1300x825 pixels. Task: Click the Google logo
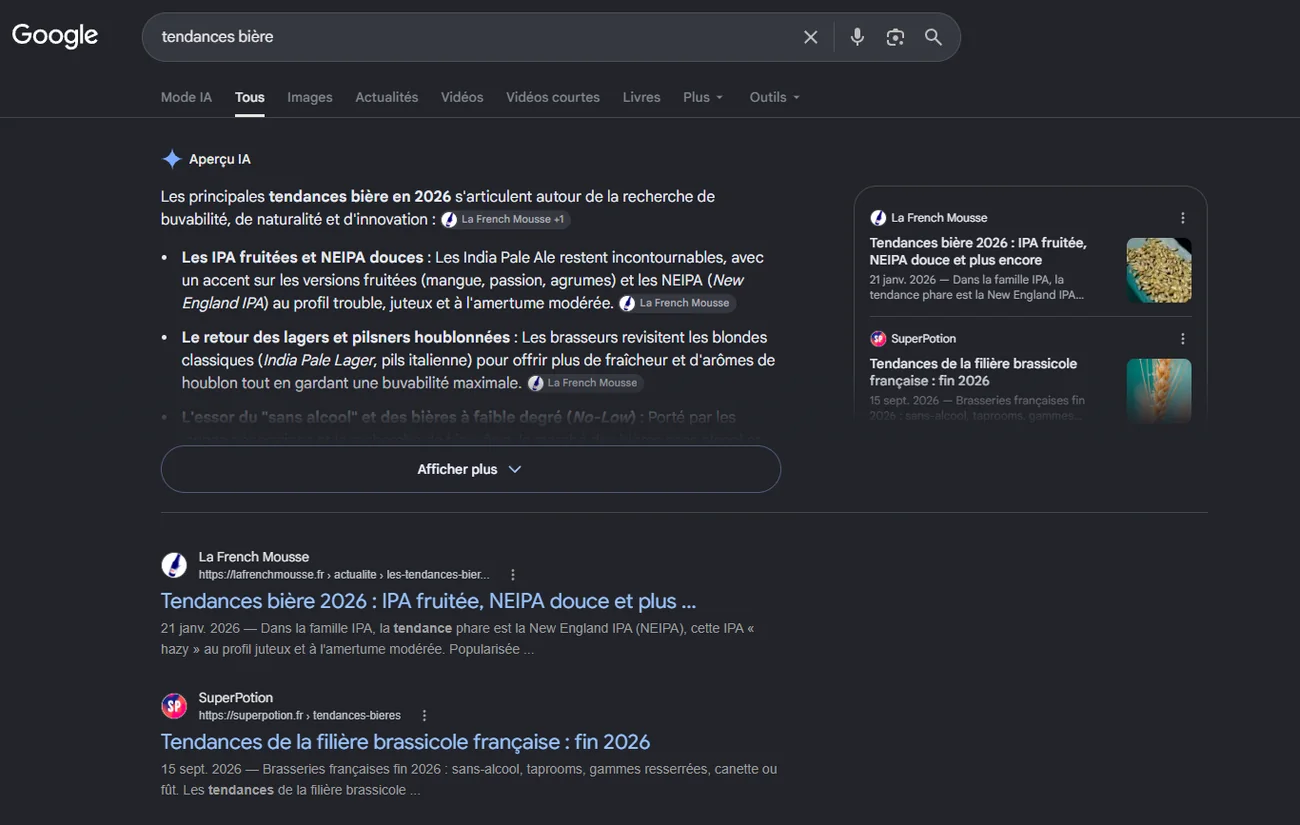[x=55, y=36]
